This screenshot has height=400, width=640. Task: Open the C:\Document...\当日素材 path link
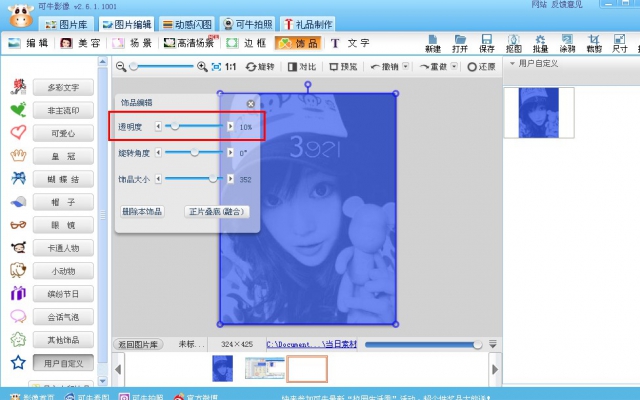pyautogui.click(x=311, y=344)
